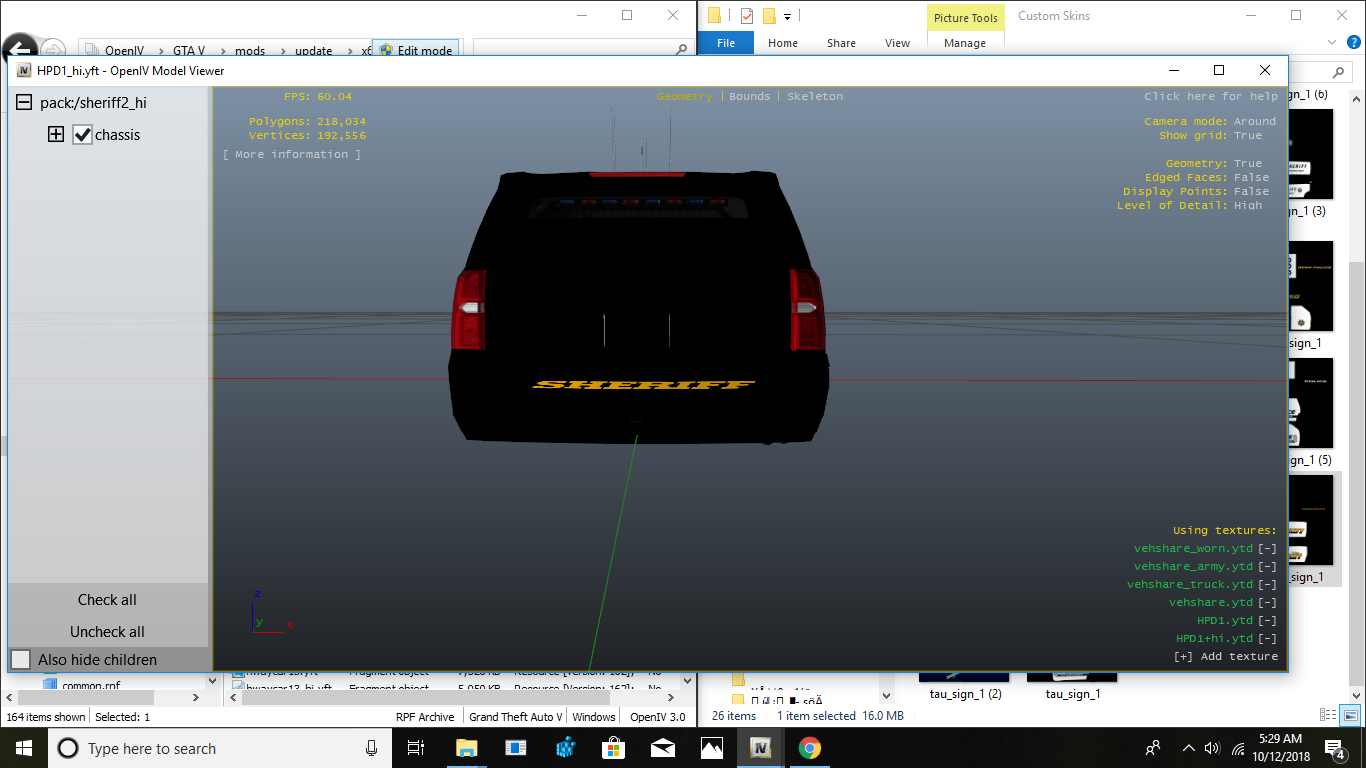Open the Microsoft Store taskbar icon
1366x768 pixels.
point(613,748)
